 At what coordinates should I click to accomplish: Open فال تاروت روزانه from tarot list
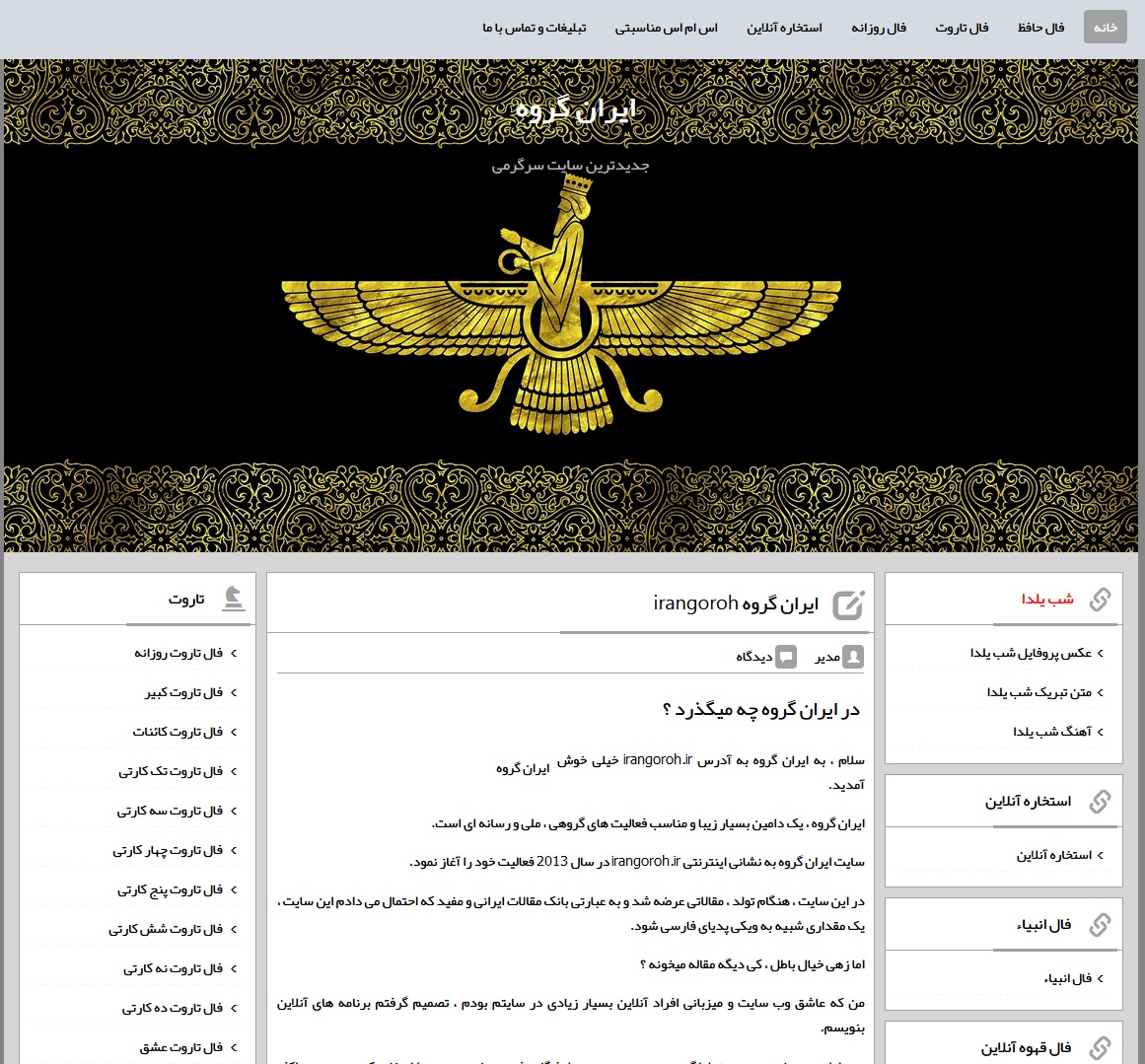coord(179,653)
